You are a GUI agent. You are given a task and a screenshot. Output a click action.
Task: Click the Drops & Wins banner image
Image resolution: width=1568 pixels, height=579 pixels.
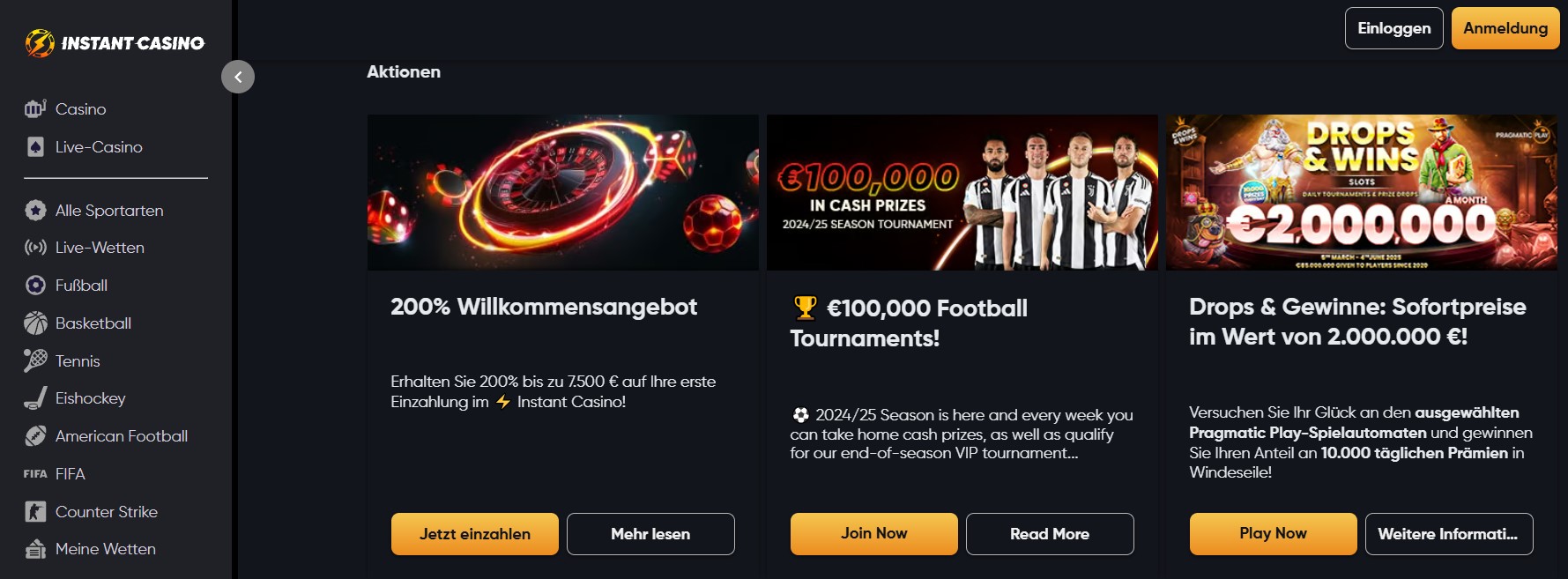pyautogui.click(x=1361, y=191)
